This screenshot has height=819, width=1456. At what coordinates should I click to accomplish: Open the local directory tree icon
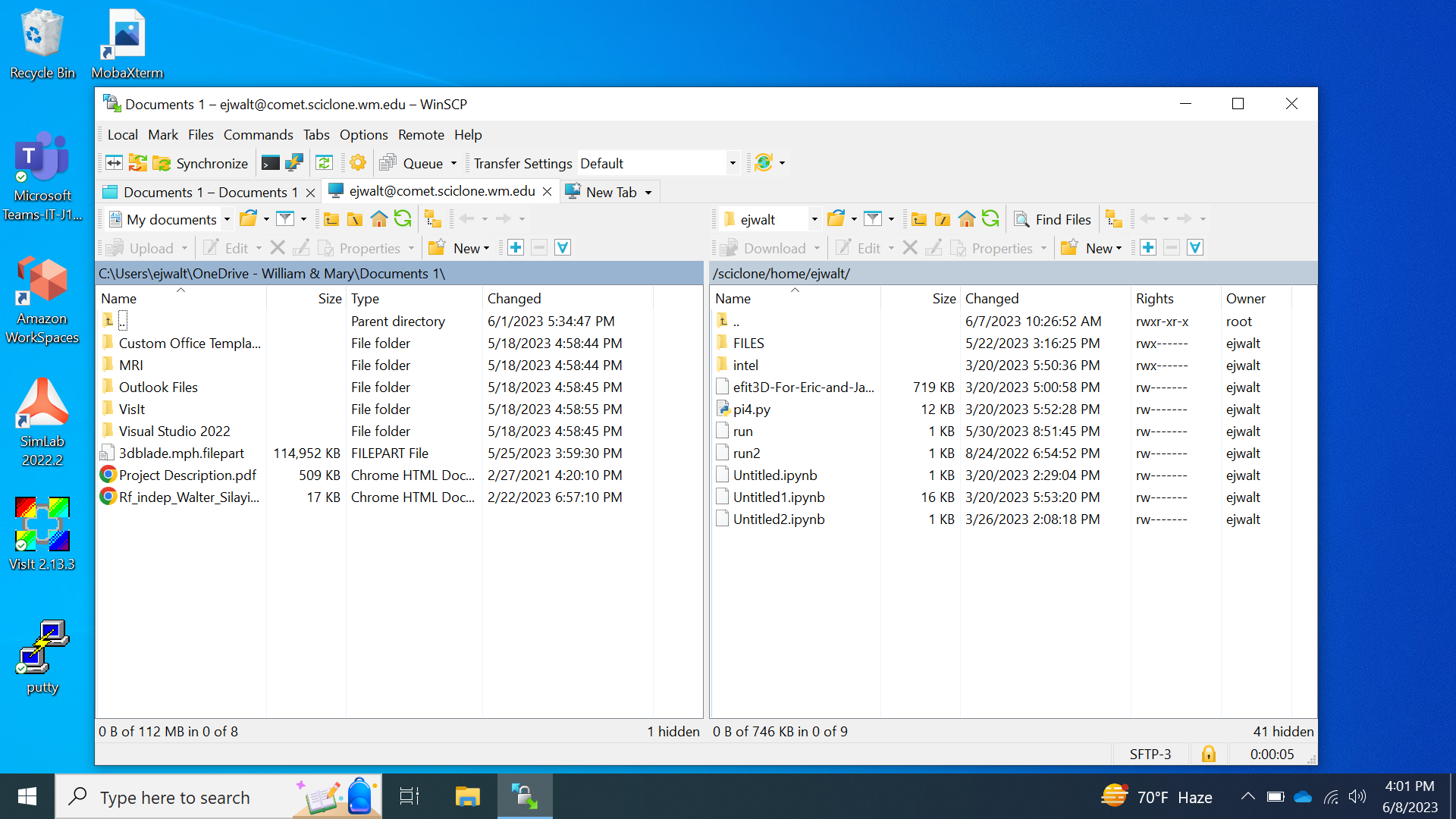(433, 219)
